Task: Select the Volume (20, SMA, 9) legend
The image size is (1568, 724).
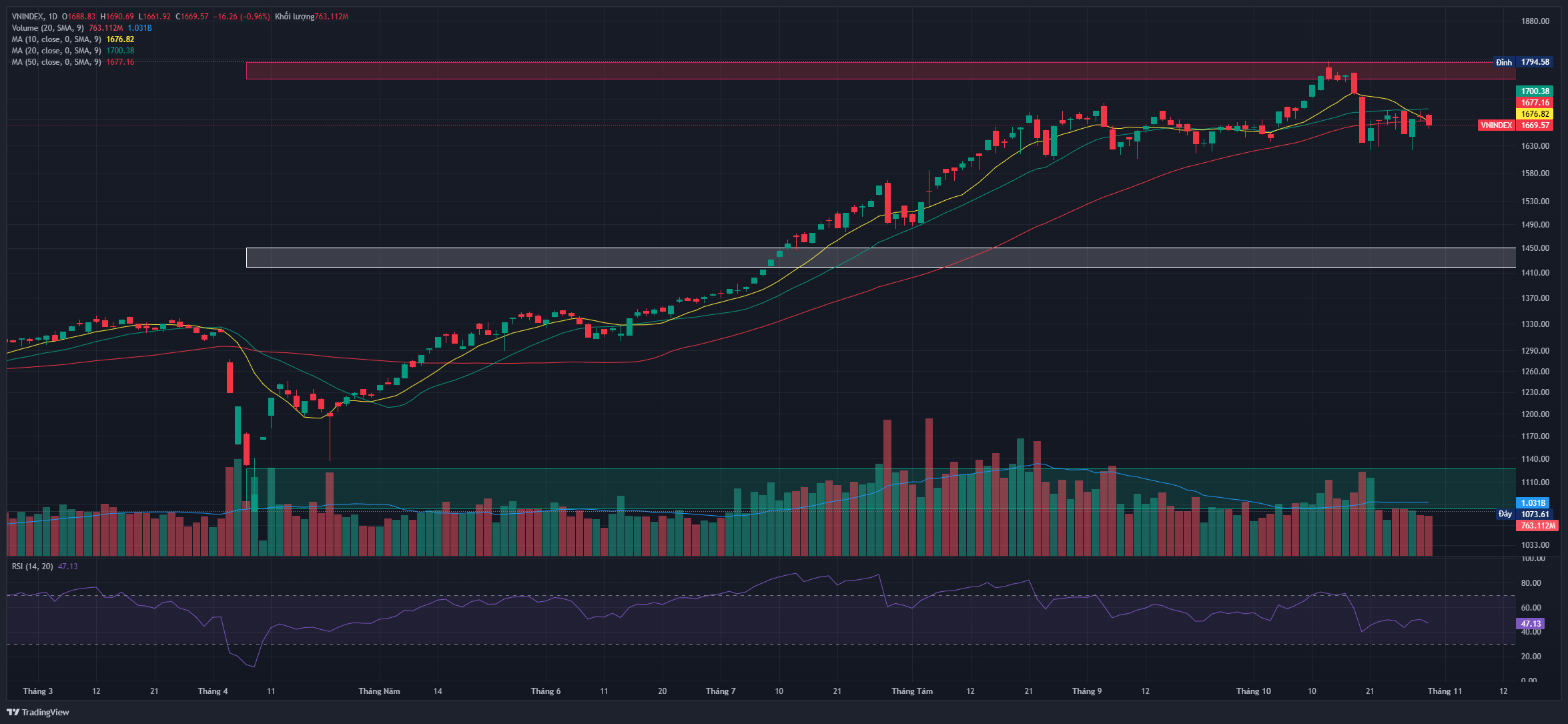Action: point(47,28)
